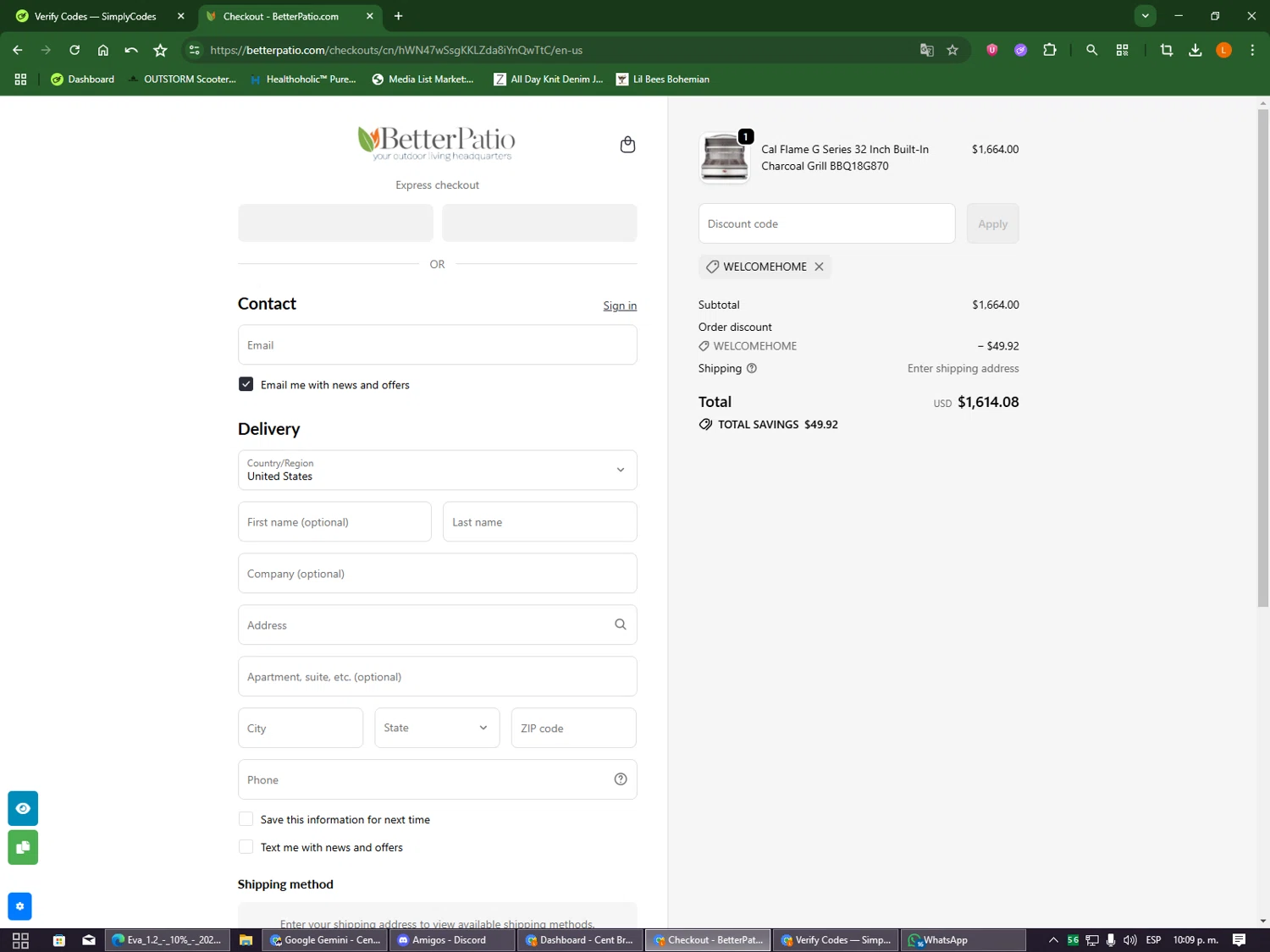Click the page vertical scrollbar
1270x952 pixels.
pyautogui.click(x=1262, y=358)
